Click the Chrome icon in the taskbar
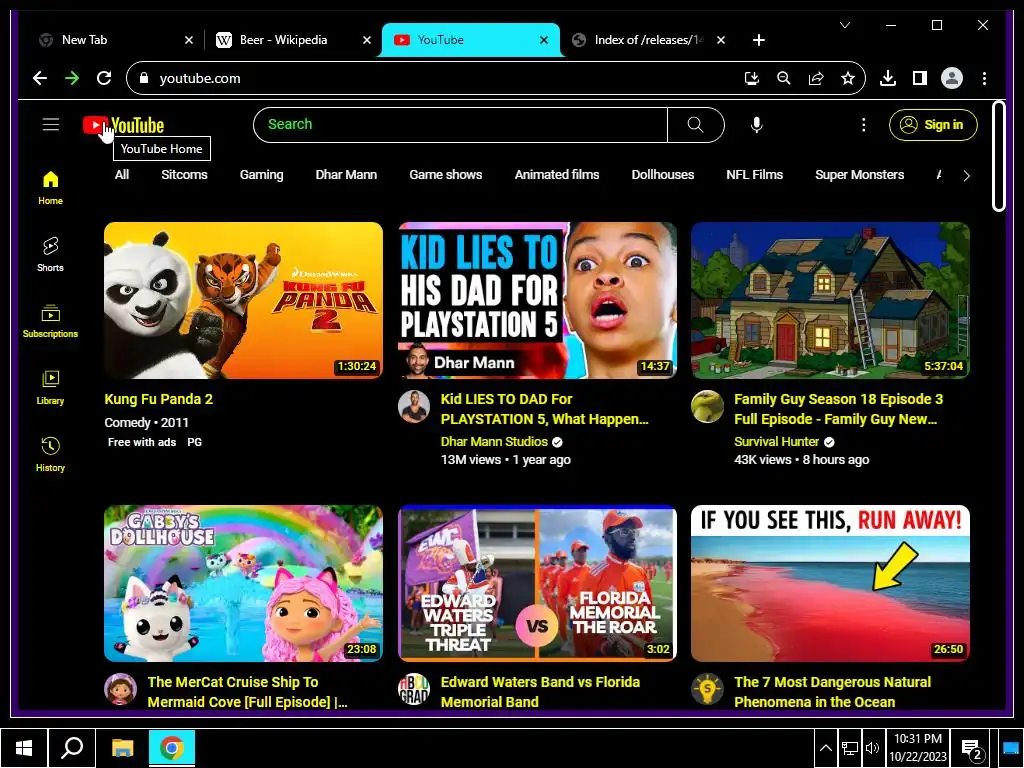Screen dimensions: 1024x768 [x=172, y=748]
